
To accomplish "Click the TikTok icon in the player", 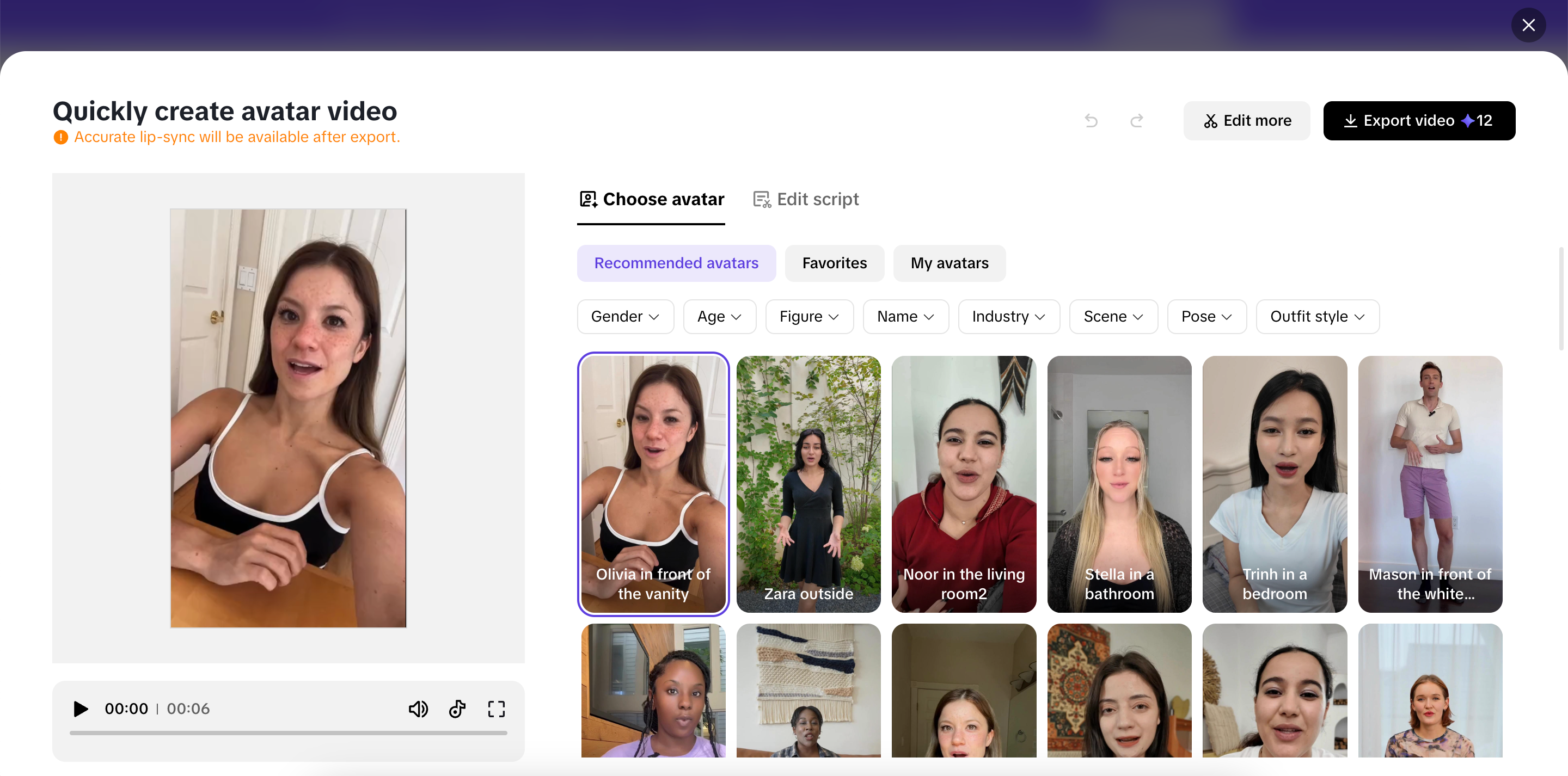I will tap(457, 709).
